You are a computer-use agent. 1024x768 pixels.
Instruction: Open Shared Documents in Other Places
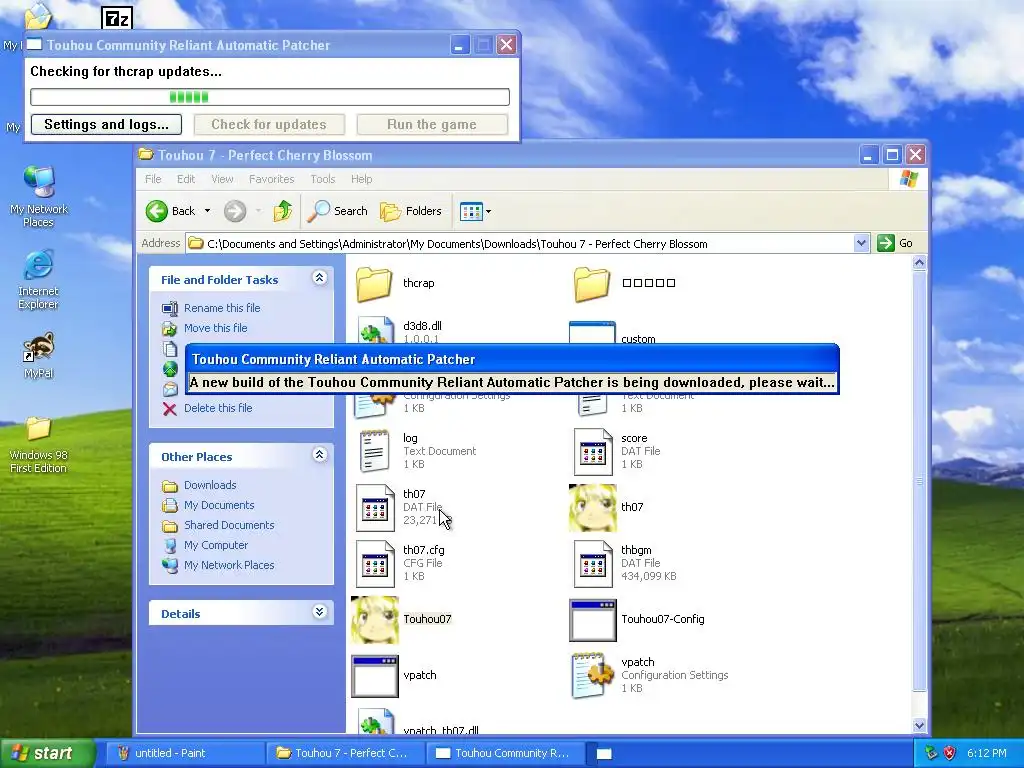[229, 525]
